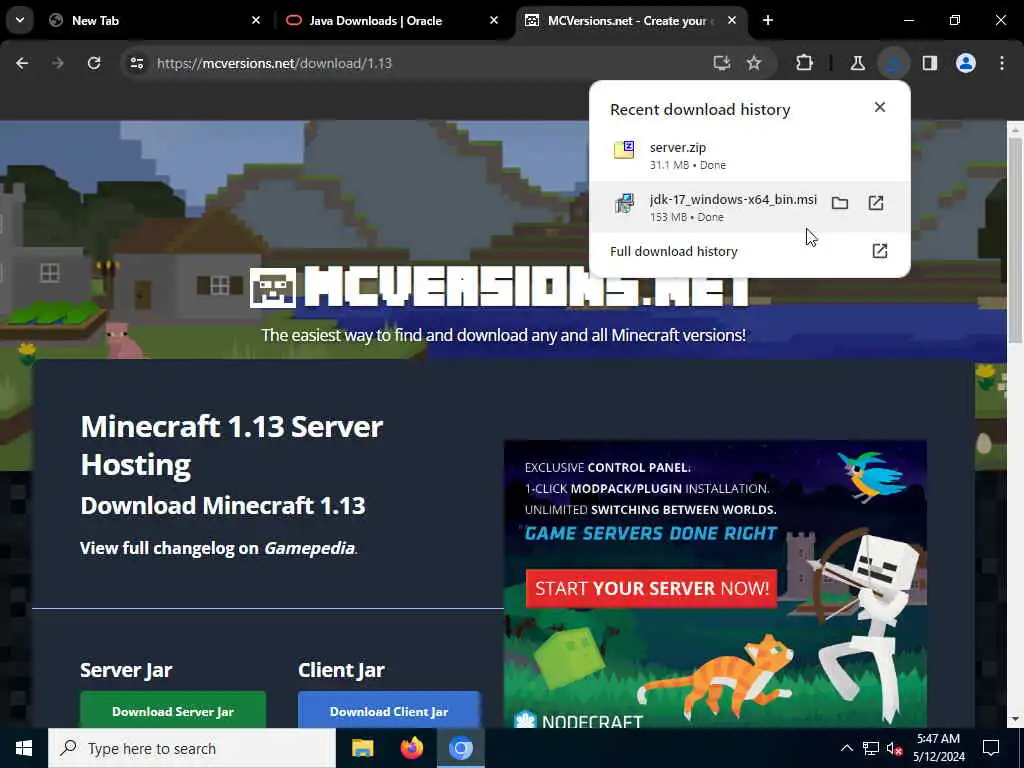Close the Recent download history popup
1024x768 pixels.
880,107
